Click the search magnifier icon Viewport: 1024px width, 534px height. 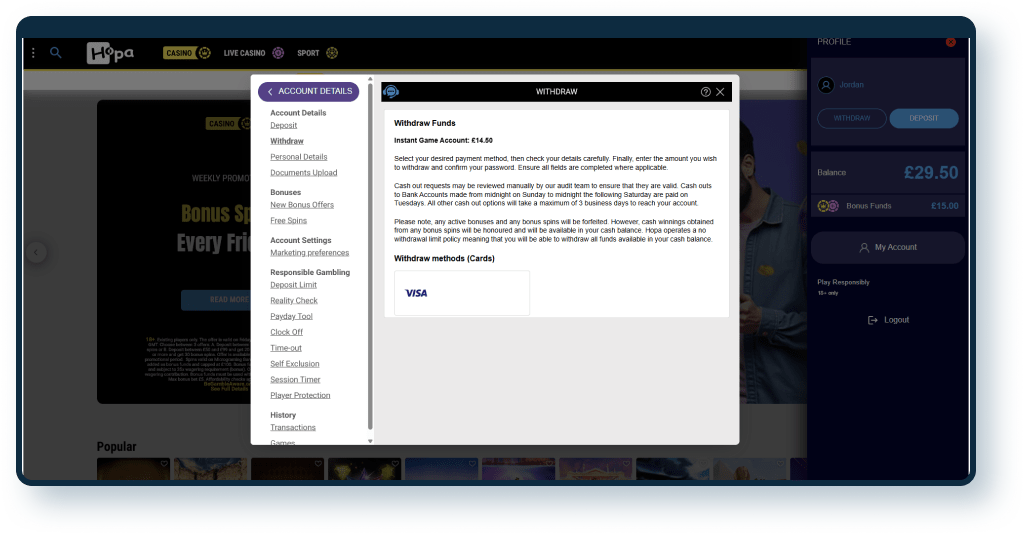click(56, 53)
